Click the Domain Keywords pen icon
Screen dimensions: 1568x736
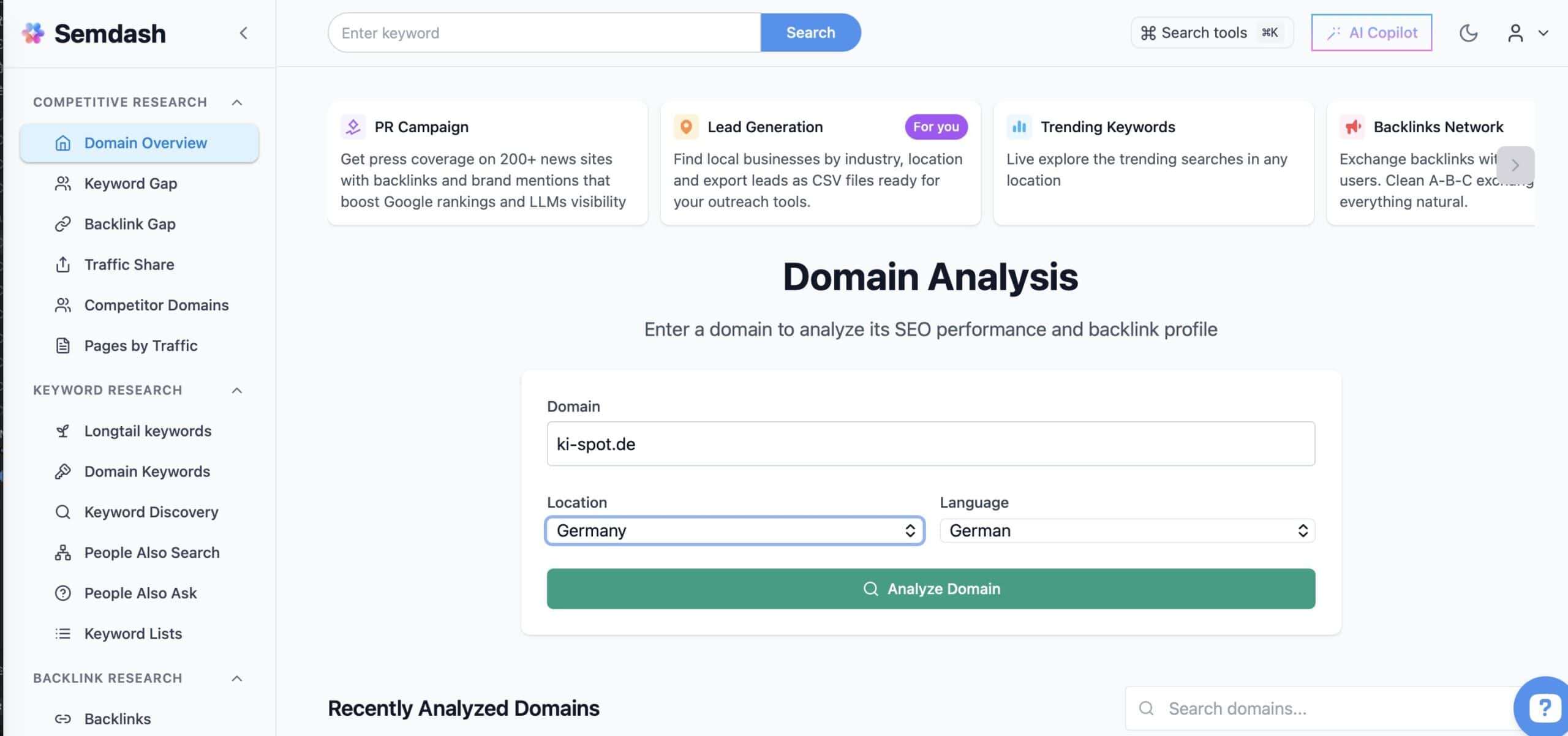(x=62, y=471)
